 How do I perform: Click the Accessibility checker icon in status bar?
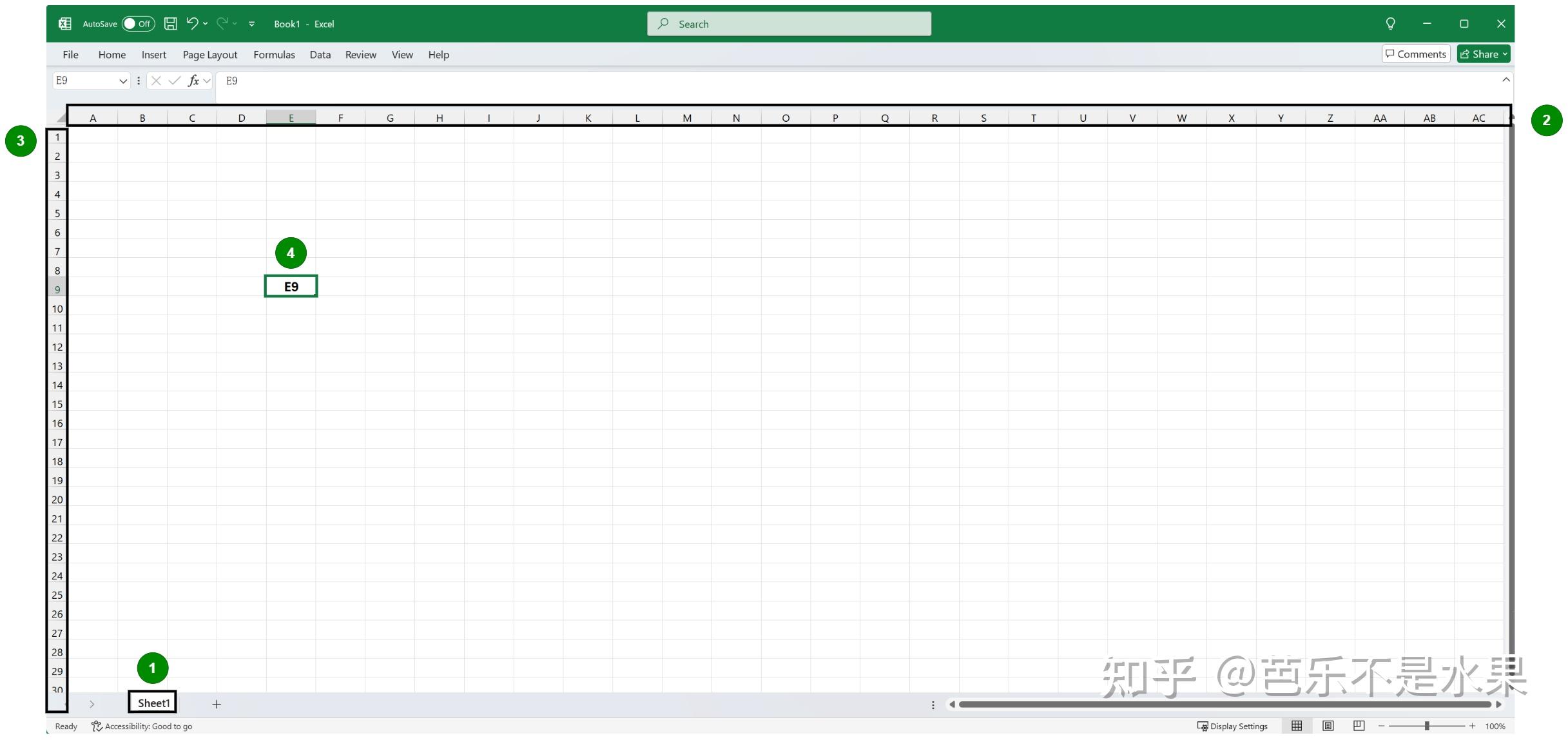tap(96, 726)
